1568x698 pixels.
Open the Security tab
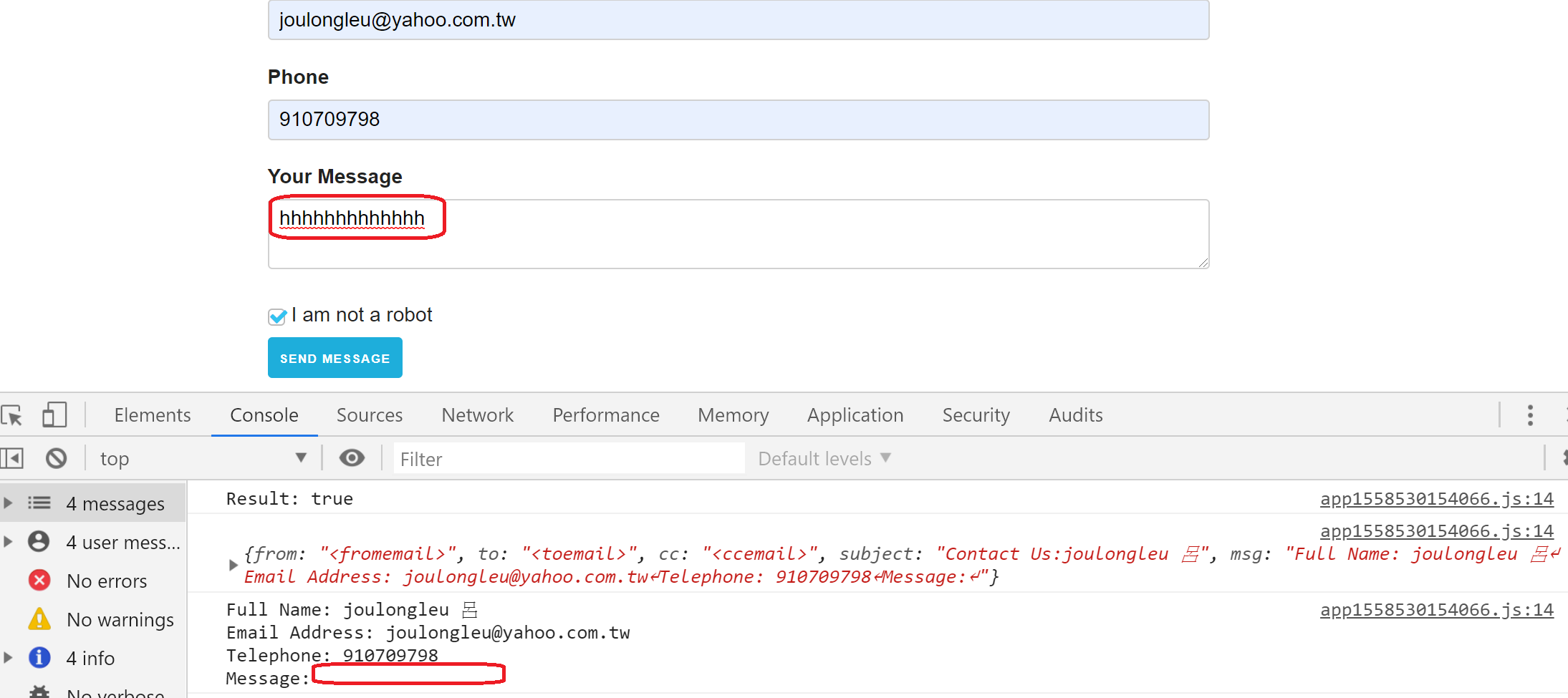point(976,415)
